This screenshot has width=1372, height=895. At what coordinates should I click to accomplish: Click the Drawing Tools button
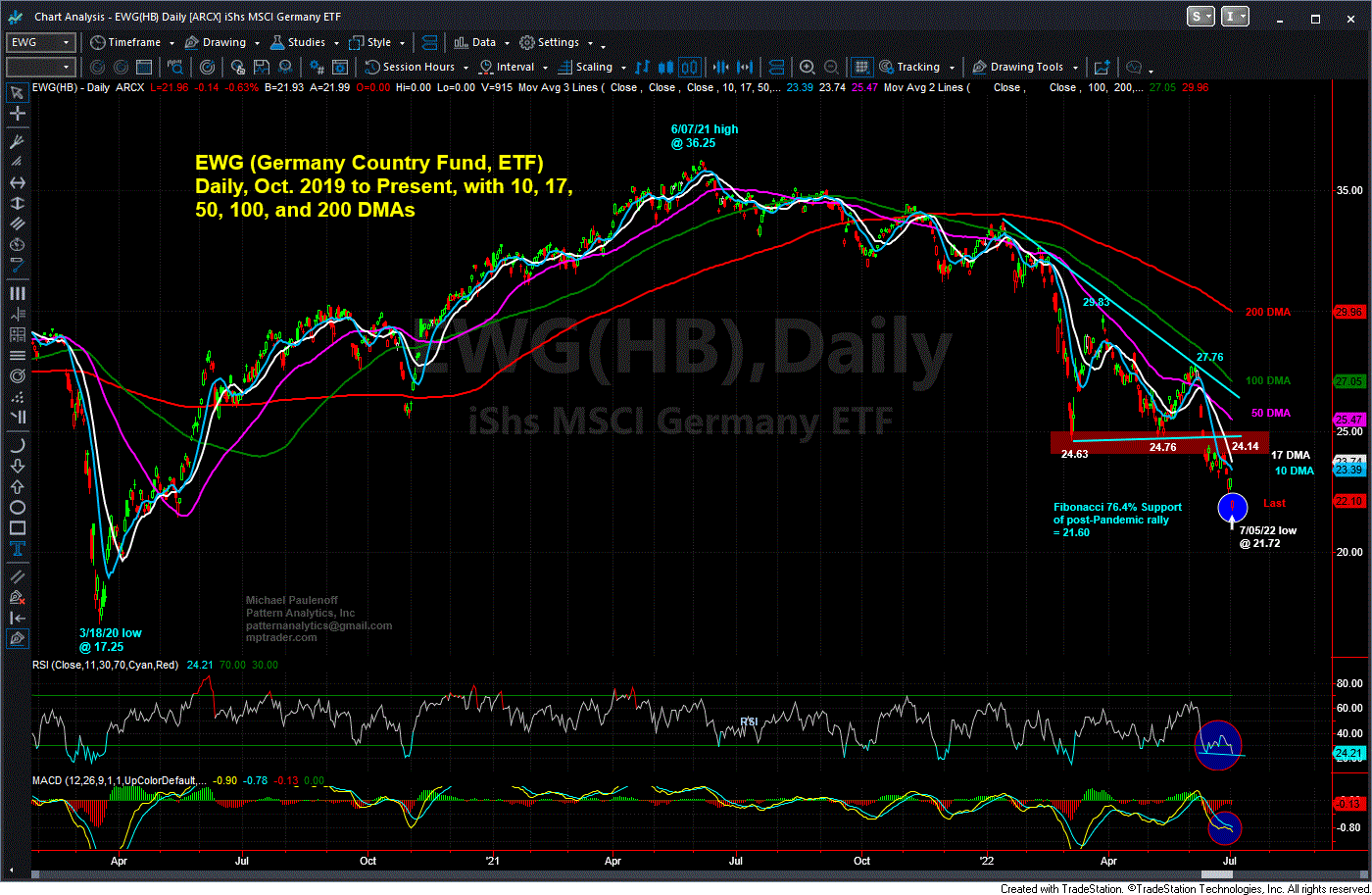[1017, 67]
